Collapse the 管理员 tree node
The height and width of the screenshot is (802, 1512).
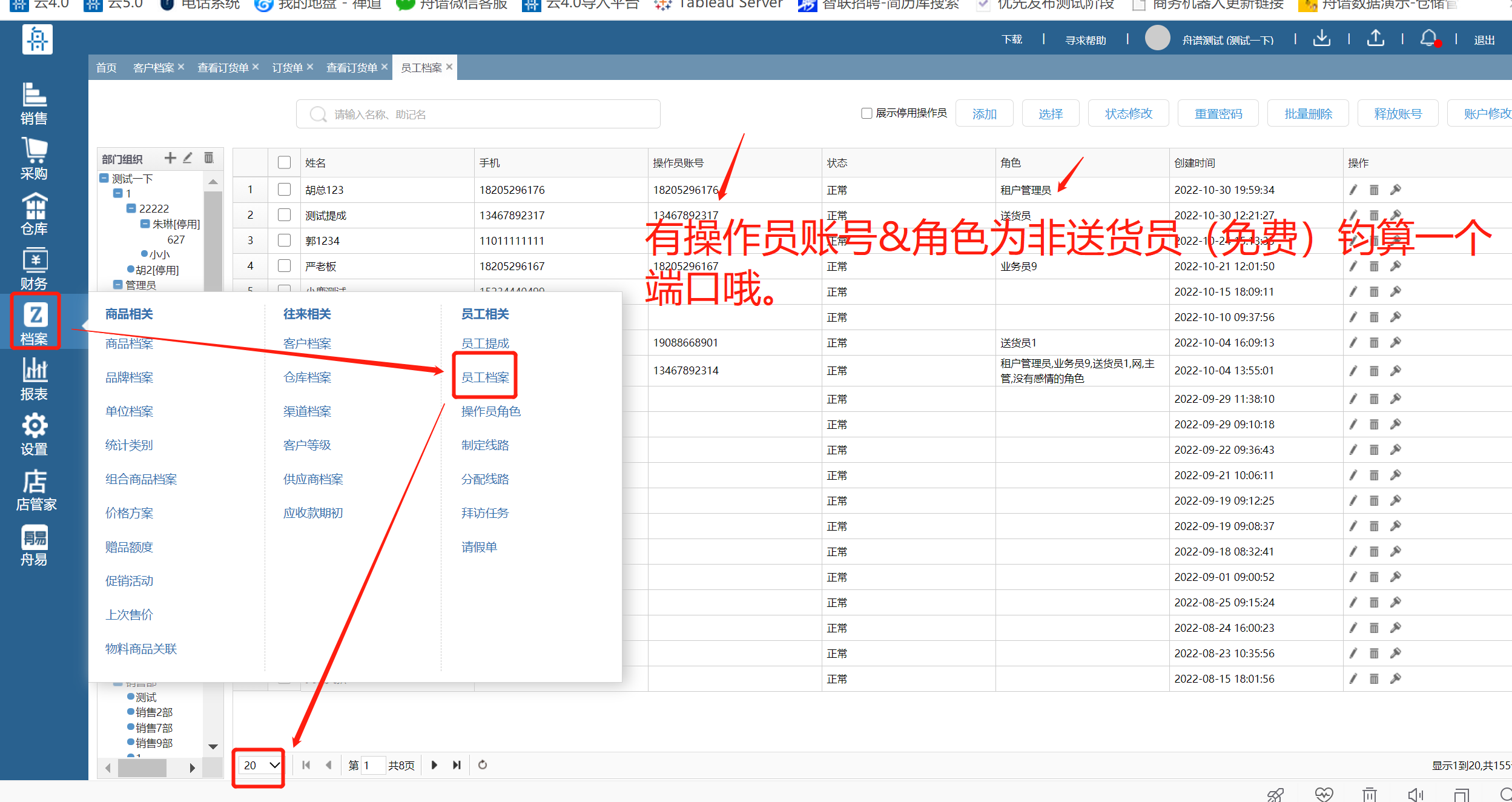pyautogui.click(x=118, y=285)
